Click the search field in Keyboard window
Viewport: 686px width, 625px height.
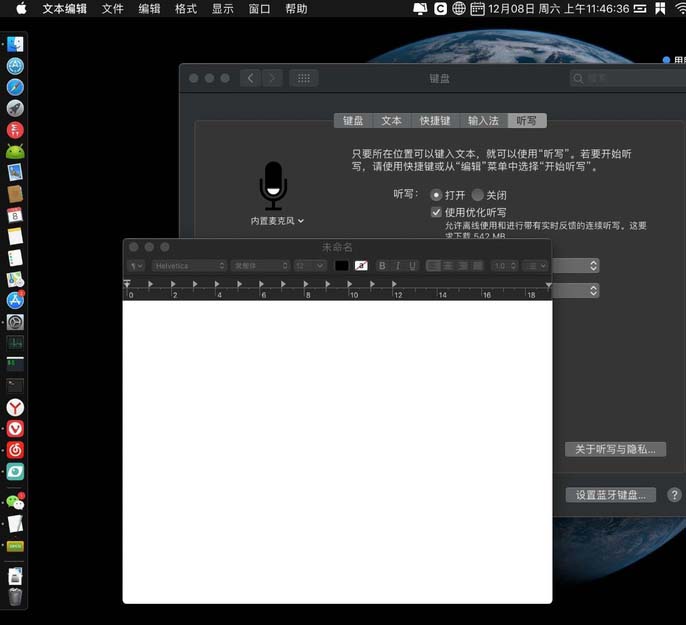[x=628, y=78]
